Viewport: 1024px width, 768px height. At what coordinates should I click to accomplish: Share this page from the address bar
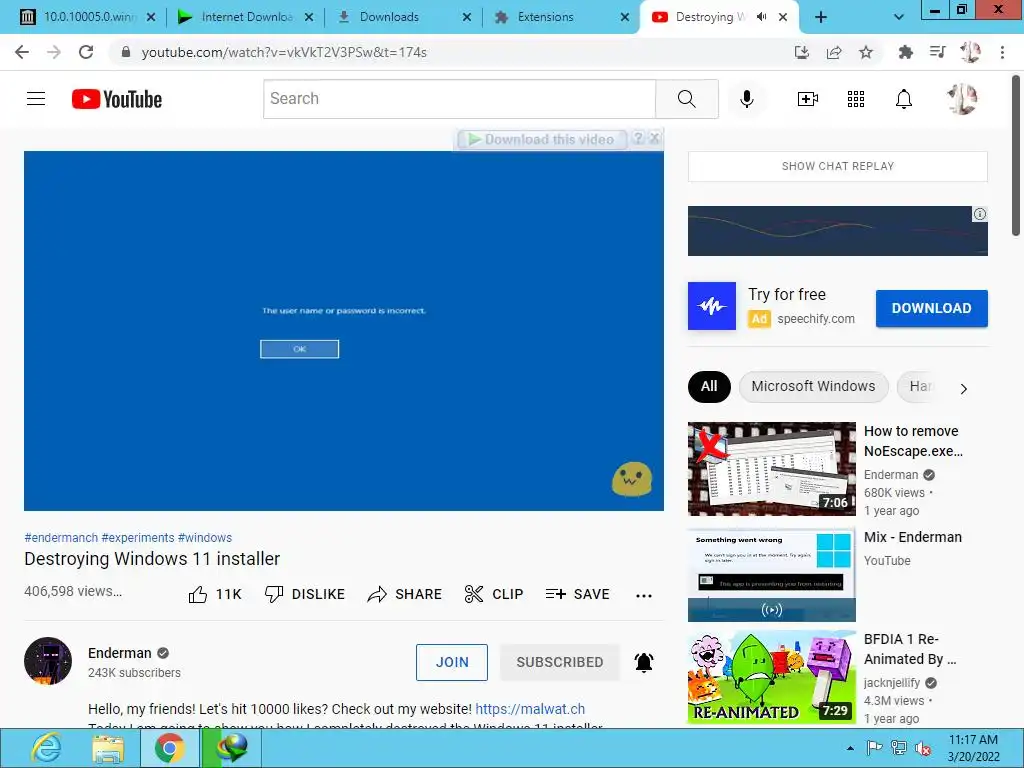click(x=834, y=52)
